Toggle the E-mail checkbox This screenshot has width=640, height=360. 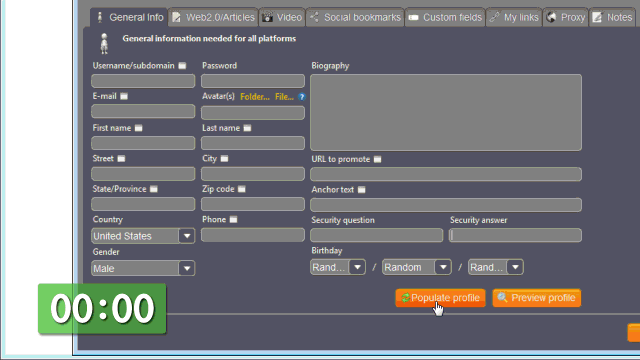124,96
